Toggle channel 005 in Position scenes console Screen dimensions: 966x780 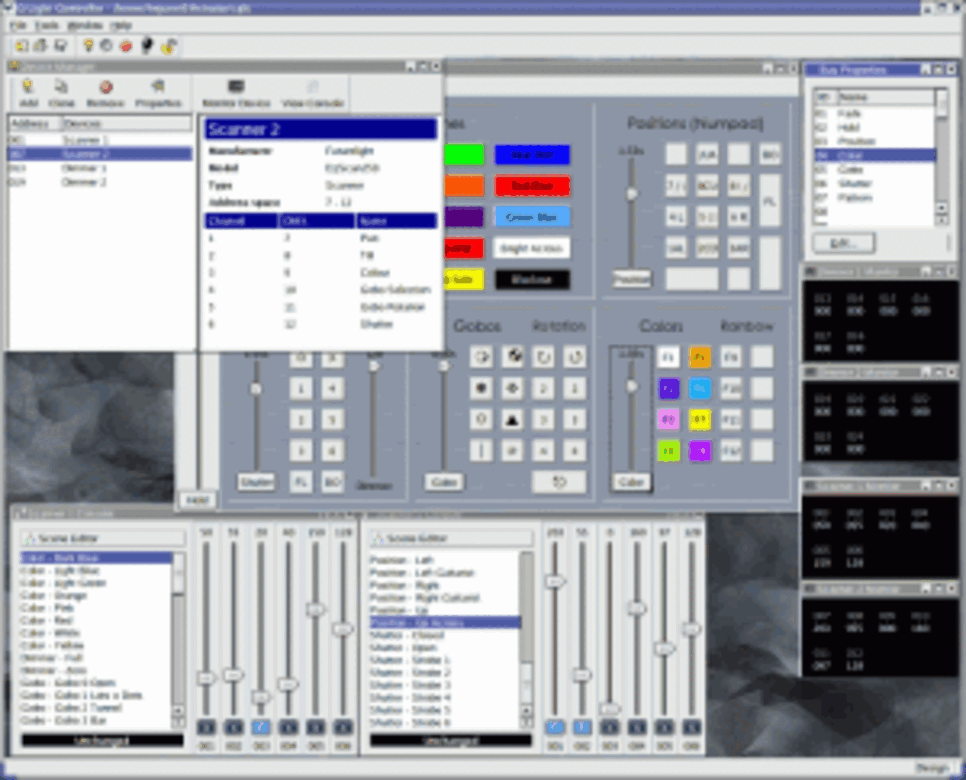664,728
